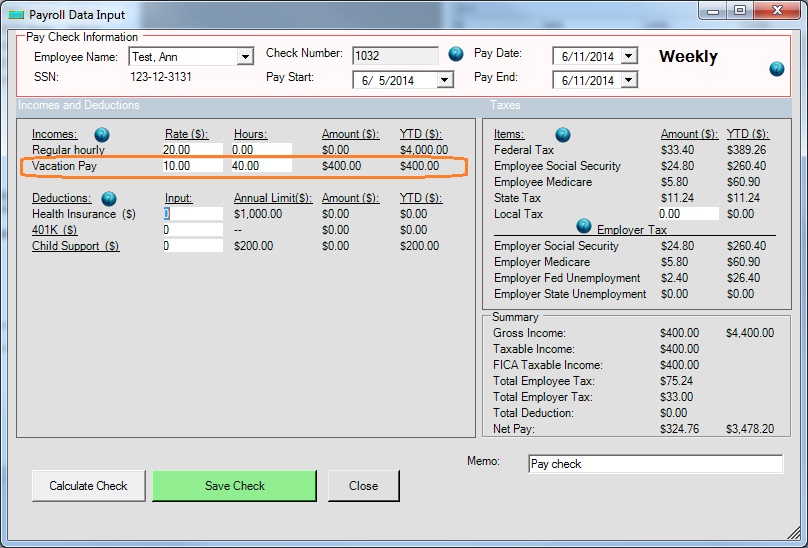The height and width of the screenshot is (548, 808).
Task: Click the Vacation Pay hours field
Action: pos(261,166)
